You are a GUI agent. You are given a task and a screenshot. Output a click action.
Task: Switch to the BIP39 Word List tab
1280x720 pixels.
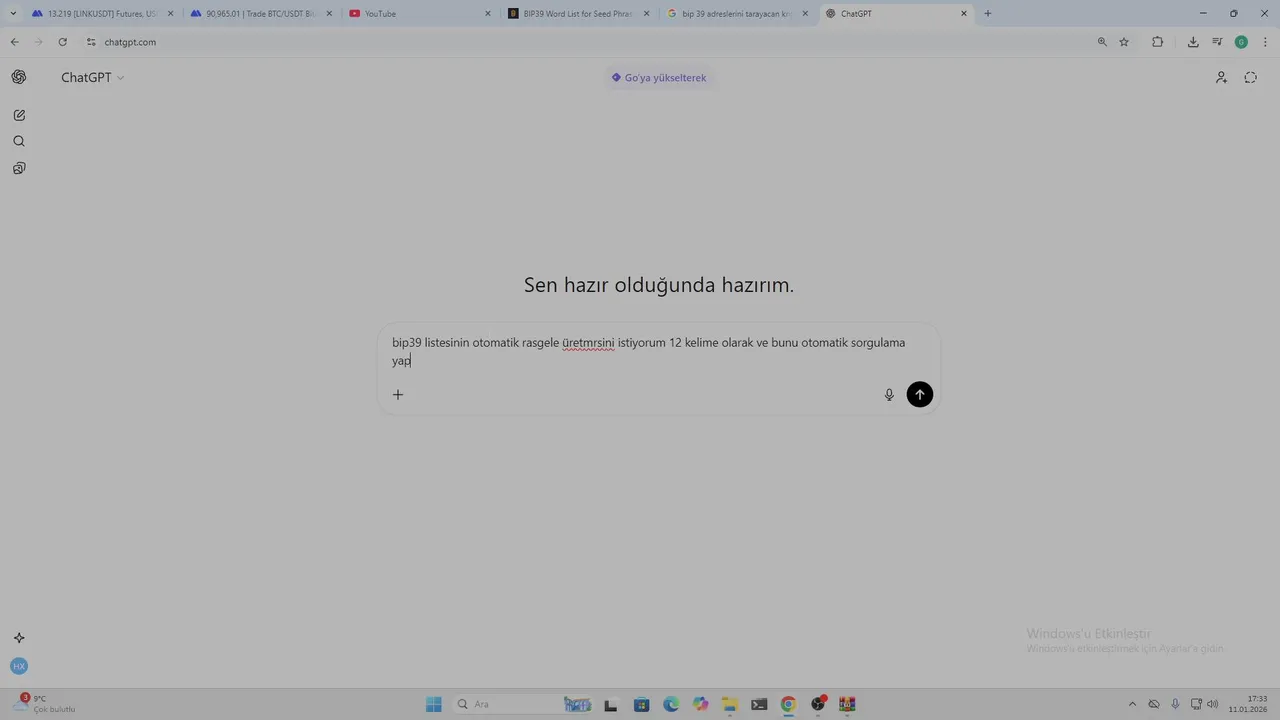[x=579, y=14]
